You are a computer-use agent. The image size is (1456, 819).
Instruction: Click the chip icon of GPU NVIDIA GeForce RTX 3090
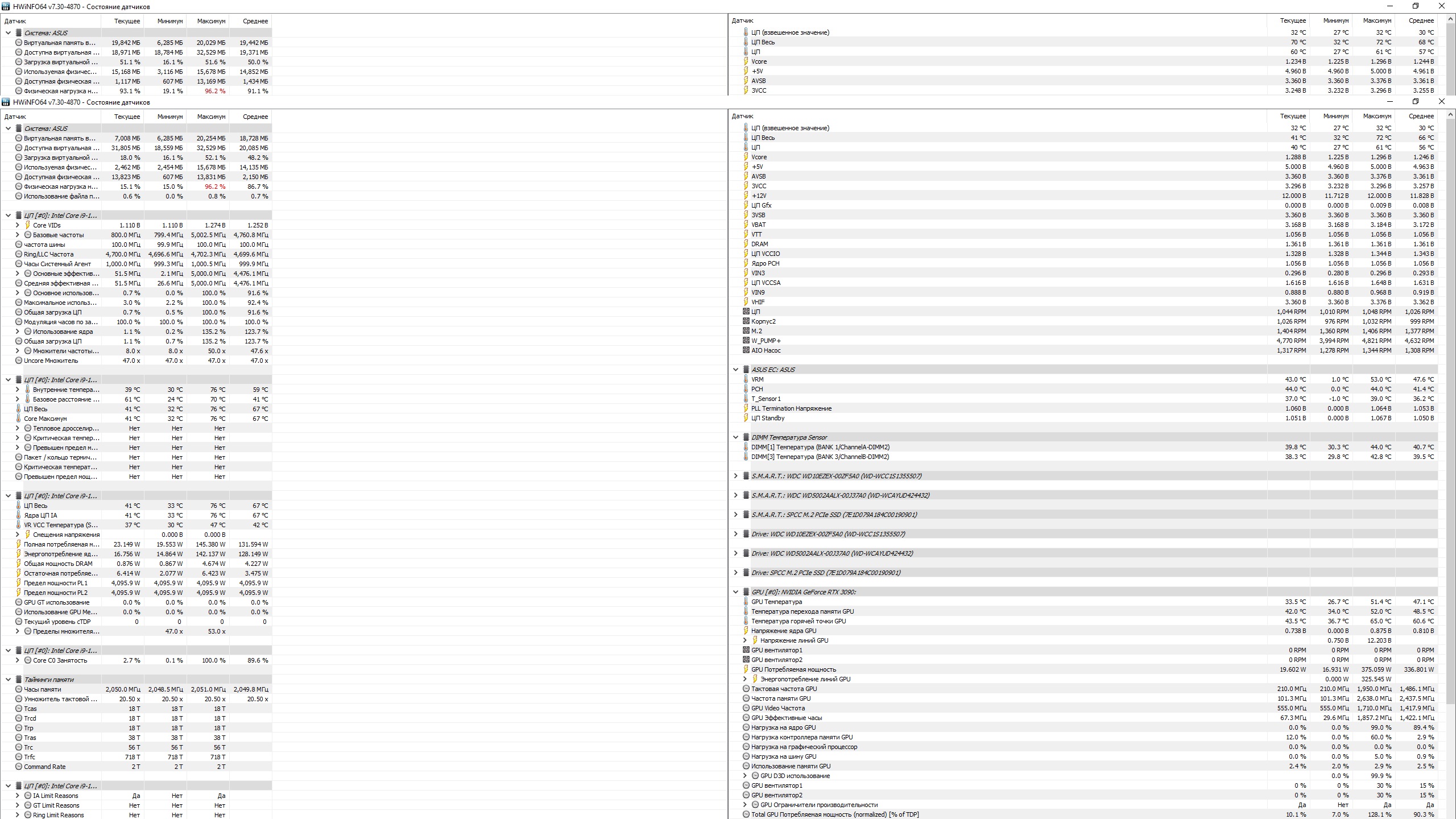pos(746,592)
